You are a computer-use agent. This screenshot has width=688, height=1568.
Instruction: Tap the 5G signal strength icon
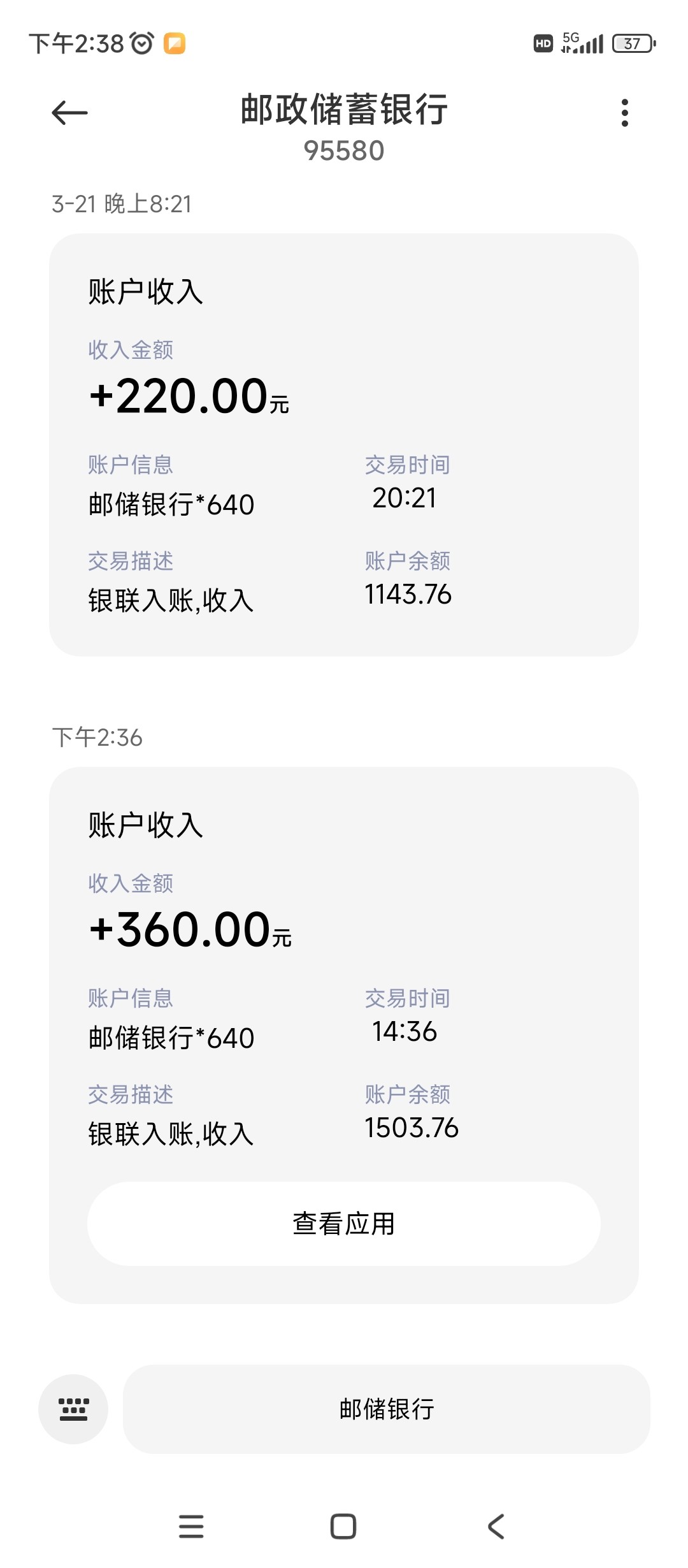pos(582,43)
